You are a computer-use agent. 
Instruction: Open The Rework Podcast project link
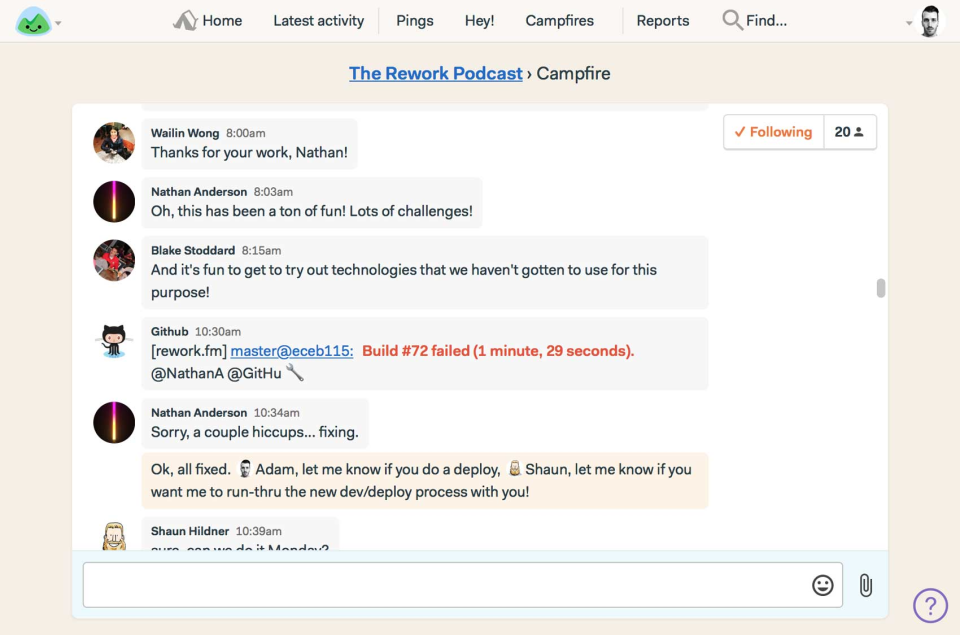pyautogui.click(x=435, y=73)
